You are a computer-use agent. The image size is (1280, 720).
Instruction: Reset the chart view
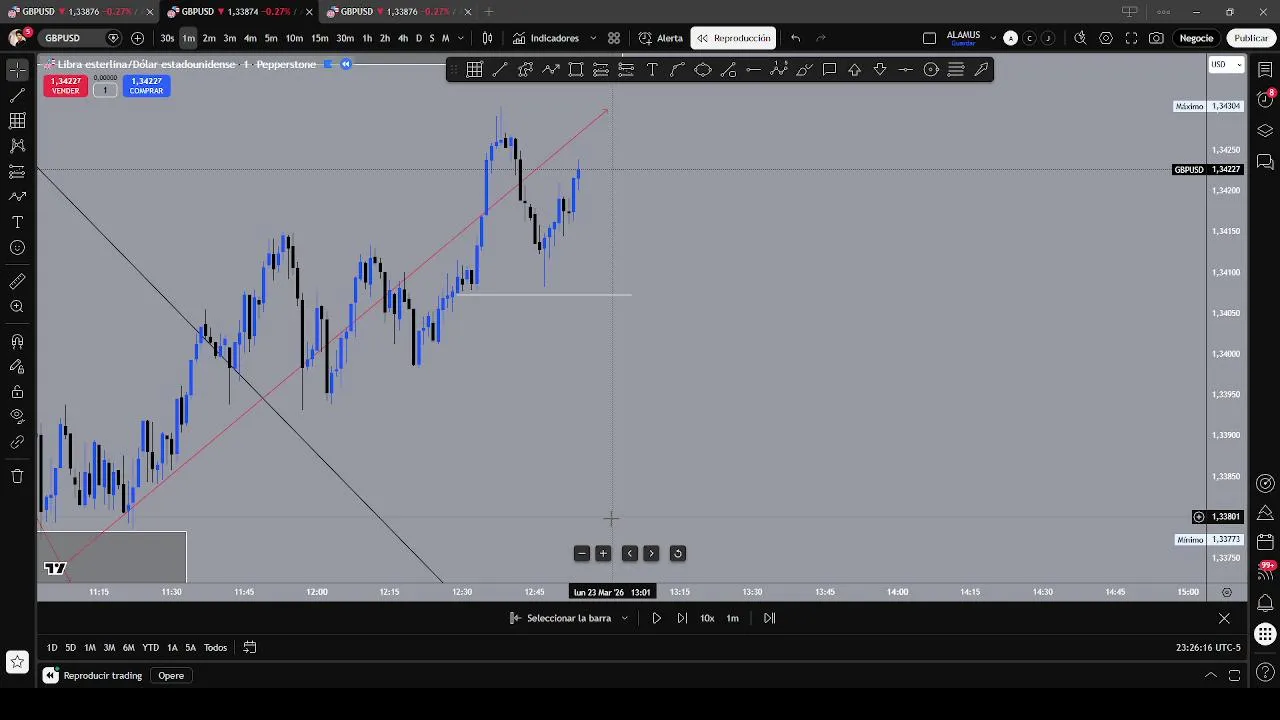677,553
